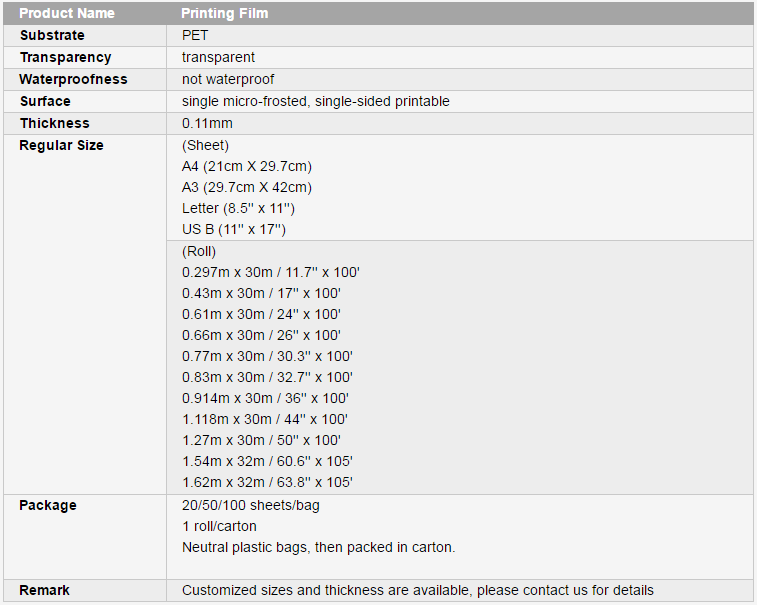This screenshot has width=757, height=605.
Task: Click the (Roll) section heading
Action: click(199, 252)
